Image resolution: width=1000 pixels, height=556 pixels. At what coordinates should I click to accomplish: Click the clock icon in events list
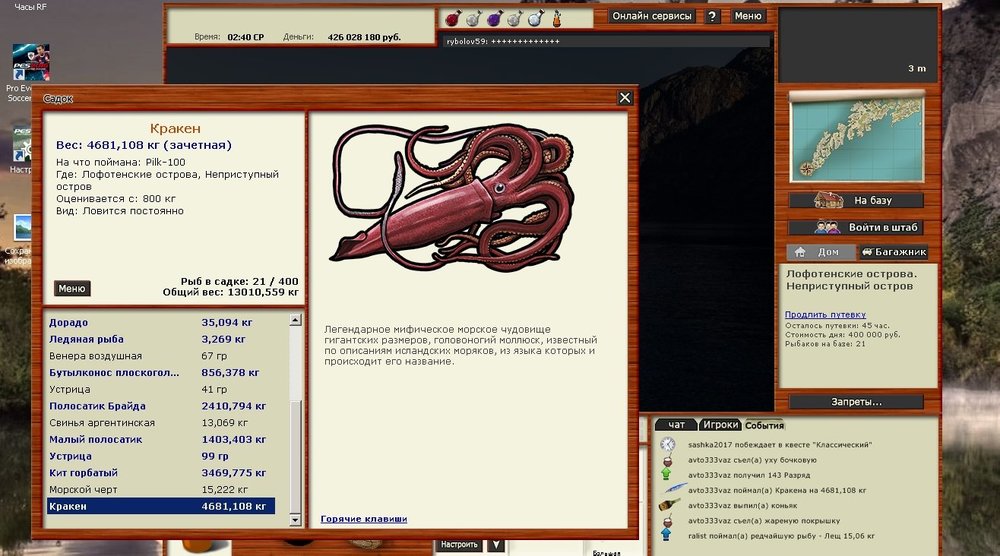668,444
